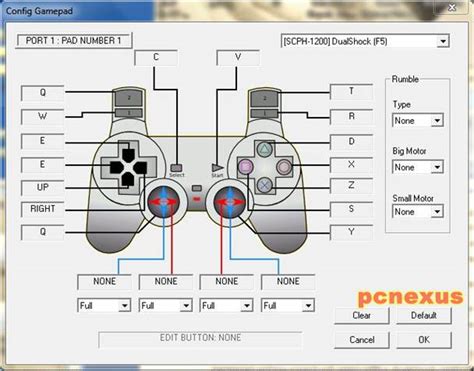This screenshot has width=474, height=371.
Task: Select the D key field for Triangle
Action: (351, 142)
